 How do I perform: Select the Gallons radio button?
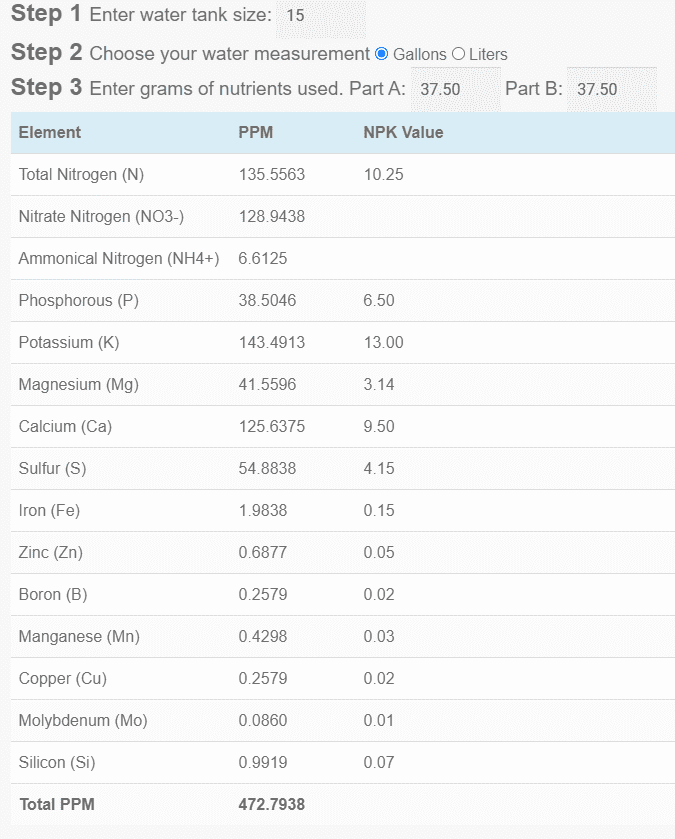[381, 54]
